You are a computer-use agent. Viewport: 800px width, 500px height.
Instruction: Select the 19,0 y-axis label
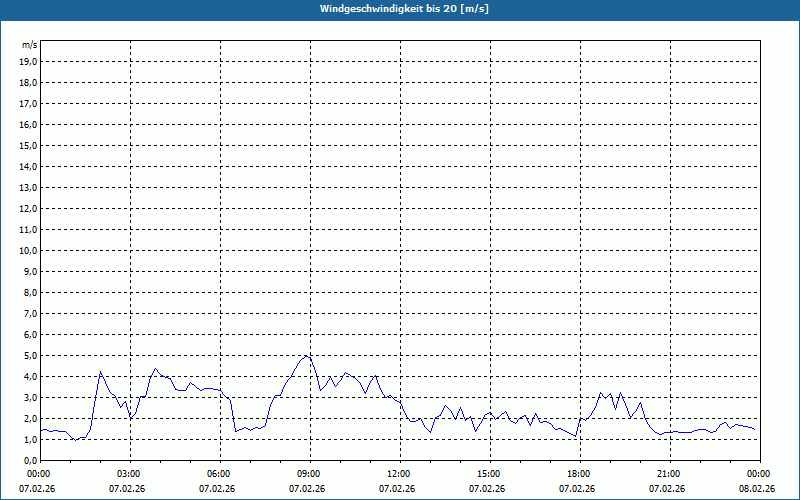(28, 61)
